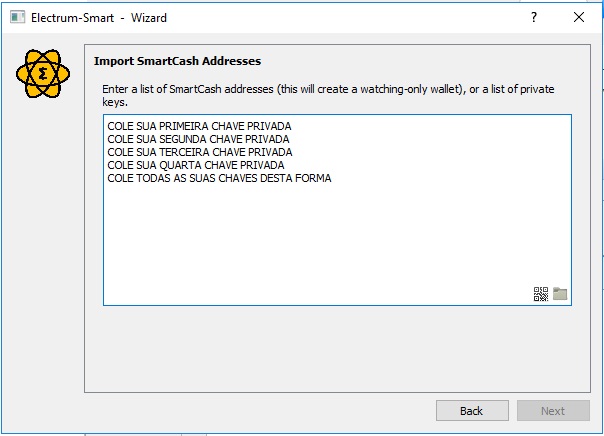Viewport: 604px width, 436px height.
Task: Click the question mark help button
Action: (534, 17)
